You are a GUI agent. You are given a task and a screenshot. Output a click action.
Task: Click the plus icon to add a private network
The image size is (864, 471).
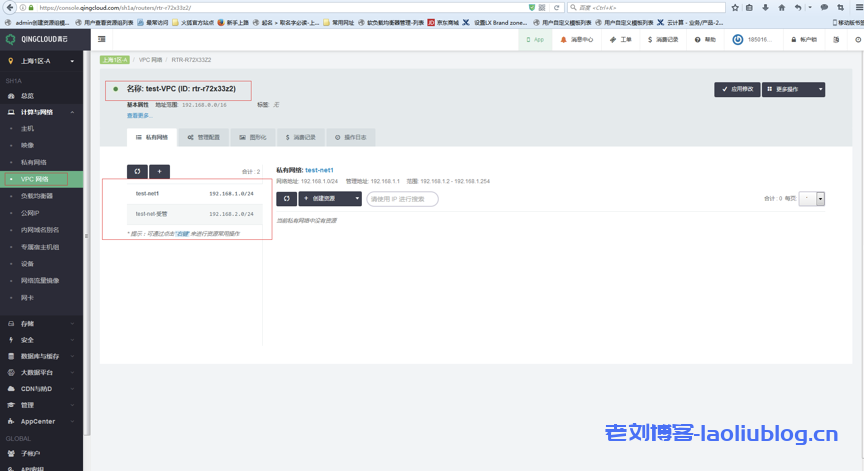point(158,171)
